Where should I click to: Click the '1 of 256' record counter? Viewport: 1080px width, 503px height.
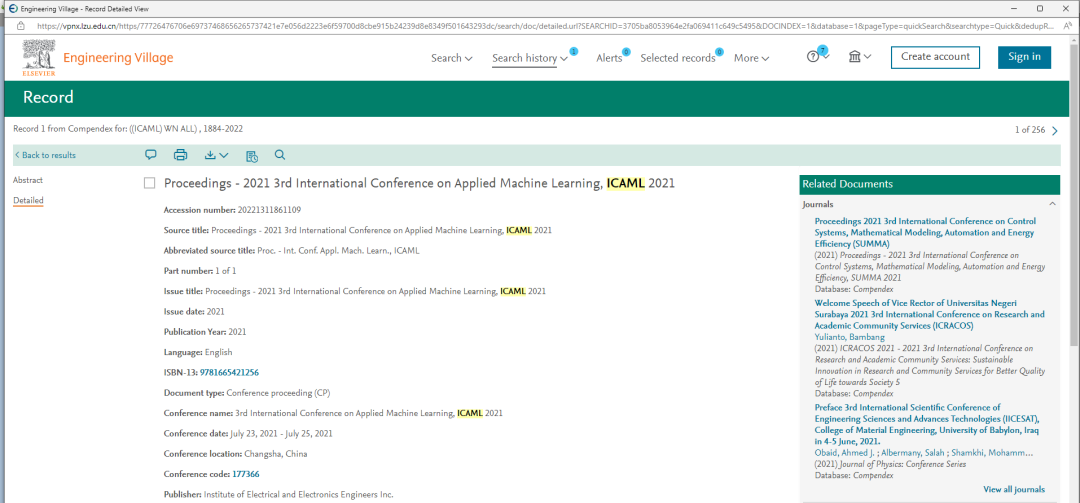coord(1030,130)
